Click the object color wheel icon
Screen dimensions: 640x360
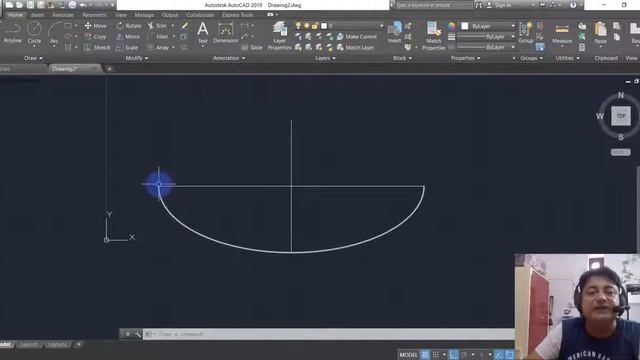tap(451, 26)
